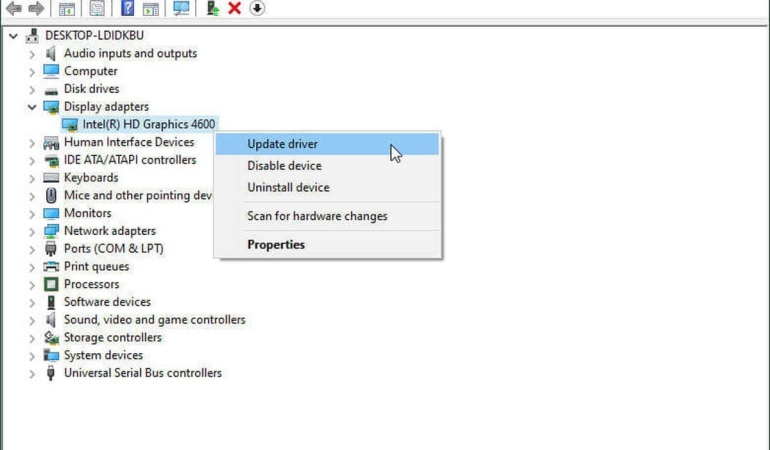Select the Keyboards label
Image resolution: width=770 pixels, height=450 pixels.
91,178
